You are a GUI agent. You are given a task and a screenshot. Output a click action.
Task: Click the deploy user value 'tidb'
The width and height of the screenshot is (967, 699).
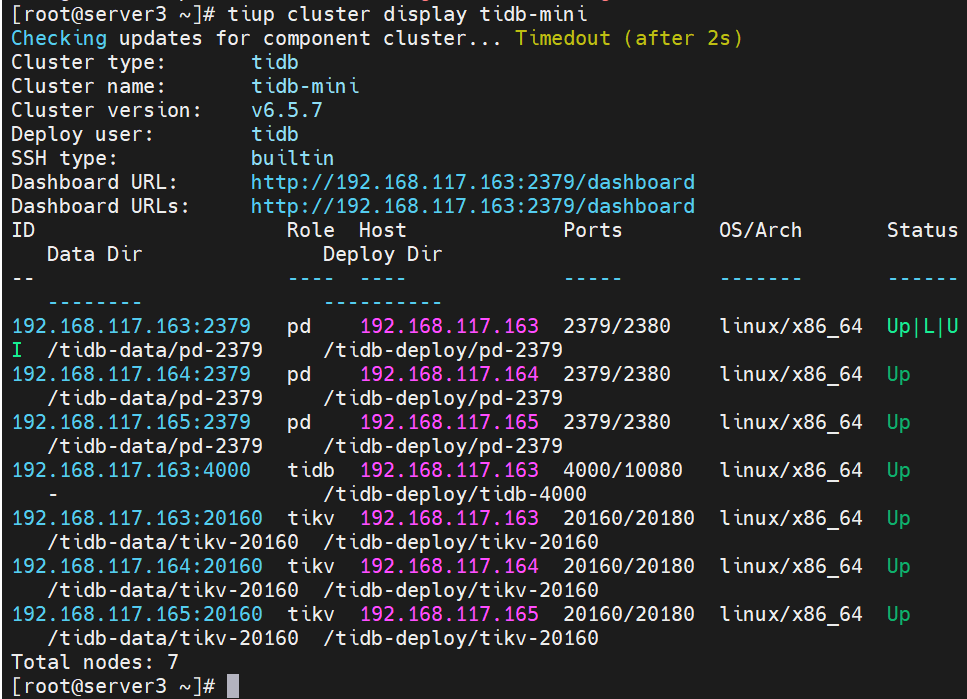pos(275,134)
